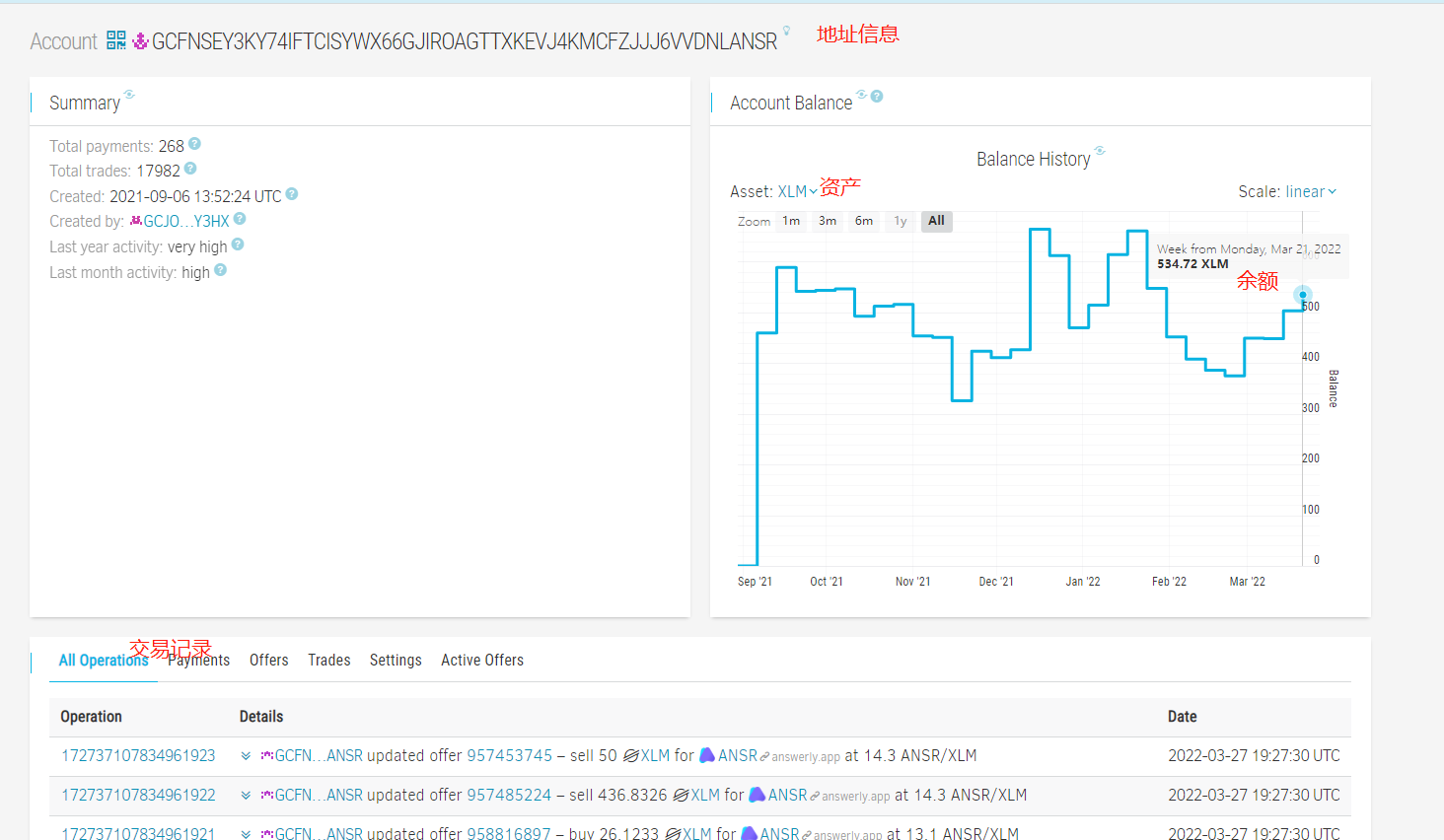Toggle the eye icon next to Summary
This screenshot has height=840, width=1444.
[129, 95]
